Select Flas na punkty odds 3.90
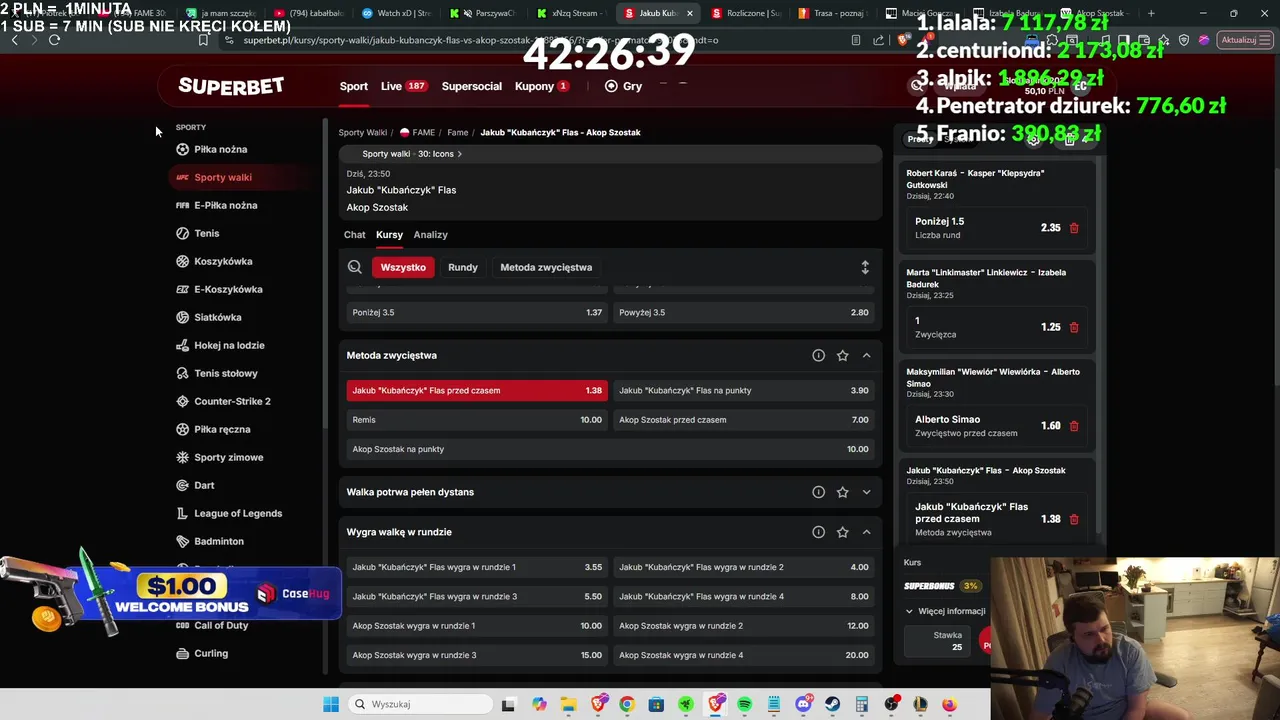1280x720 pixels. 743,391
